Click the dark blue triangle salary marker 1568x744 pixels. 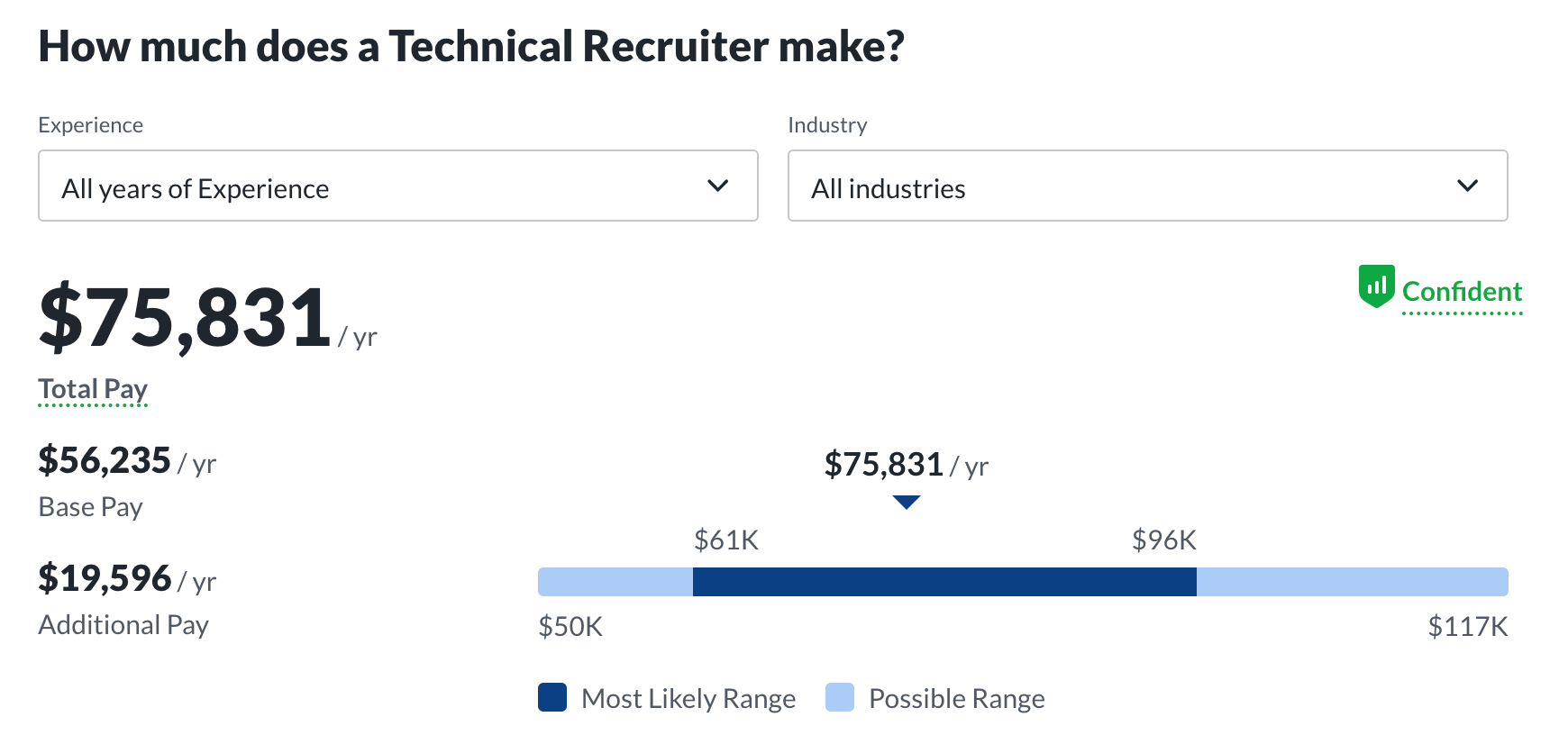[906, 503]
